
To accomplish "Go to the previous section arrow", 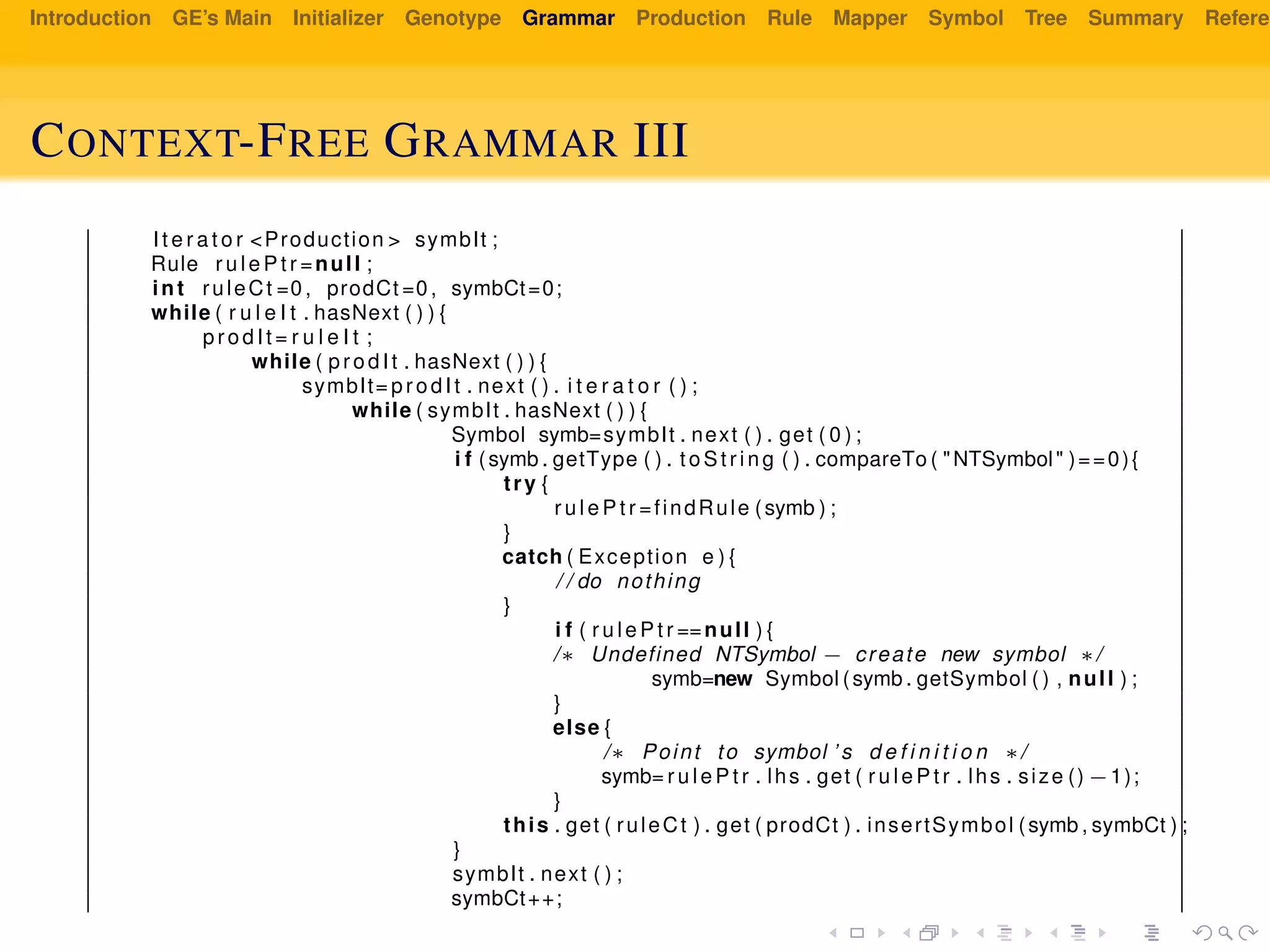I will pos(1054,933).
